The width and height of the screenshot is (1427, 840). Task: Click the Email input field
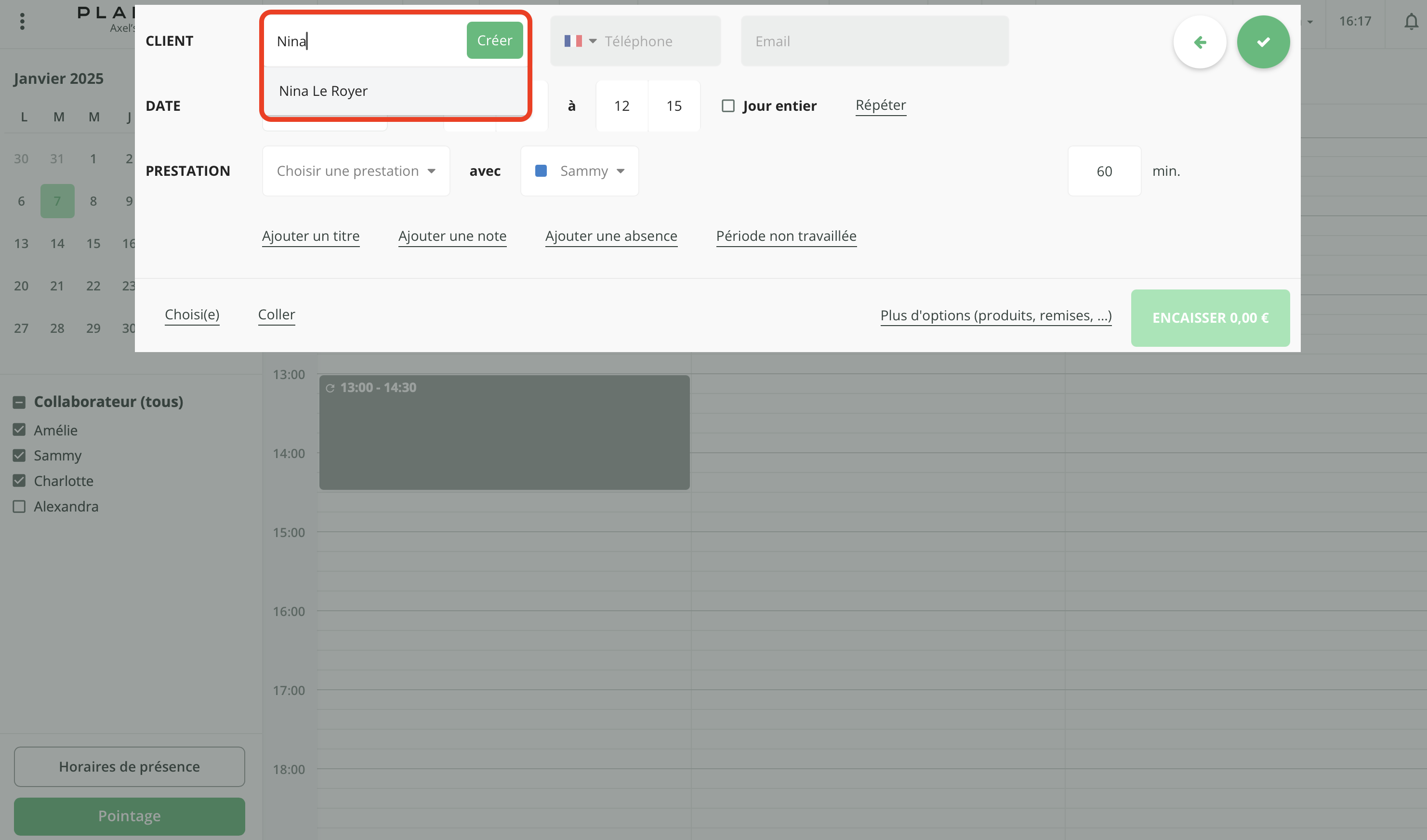point(874,41)
